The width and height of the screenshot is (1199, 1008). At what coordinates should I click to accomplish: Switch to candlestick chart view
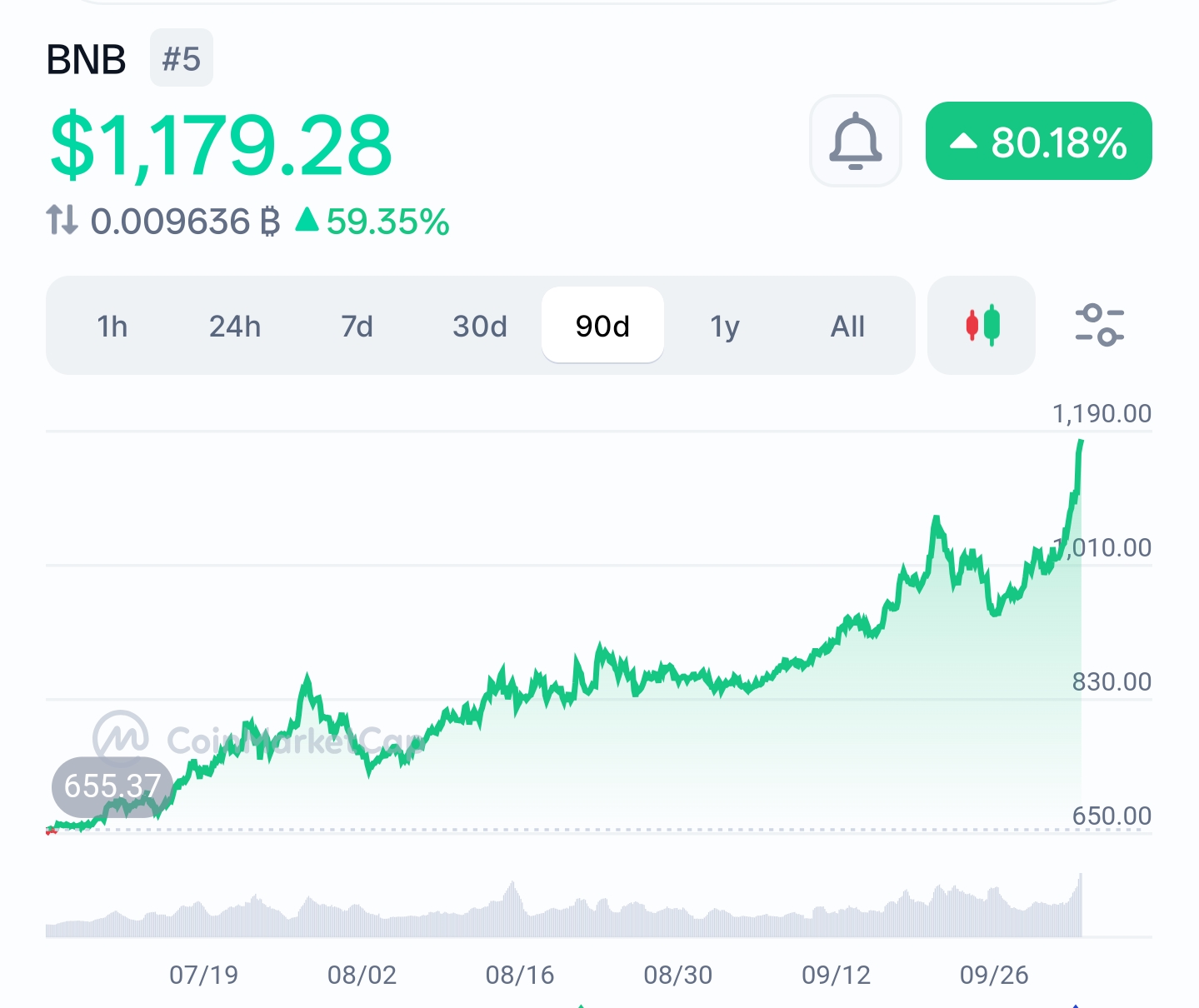coord(982,325)
